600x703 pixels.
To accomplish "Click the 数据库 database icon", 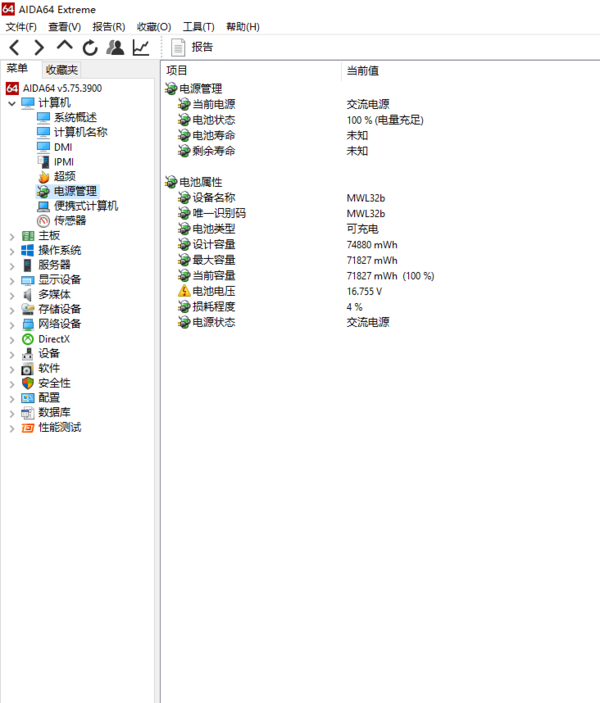I will [27, 413].
